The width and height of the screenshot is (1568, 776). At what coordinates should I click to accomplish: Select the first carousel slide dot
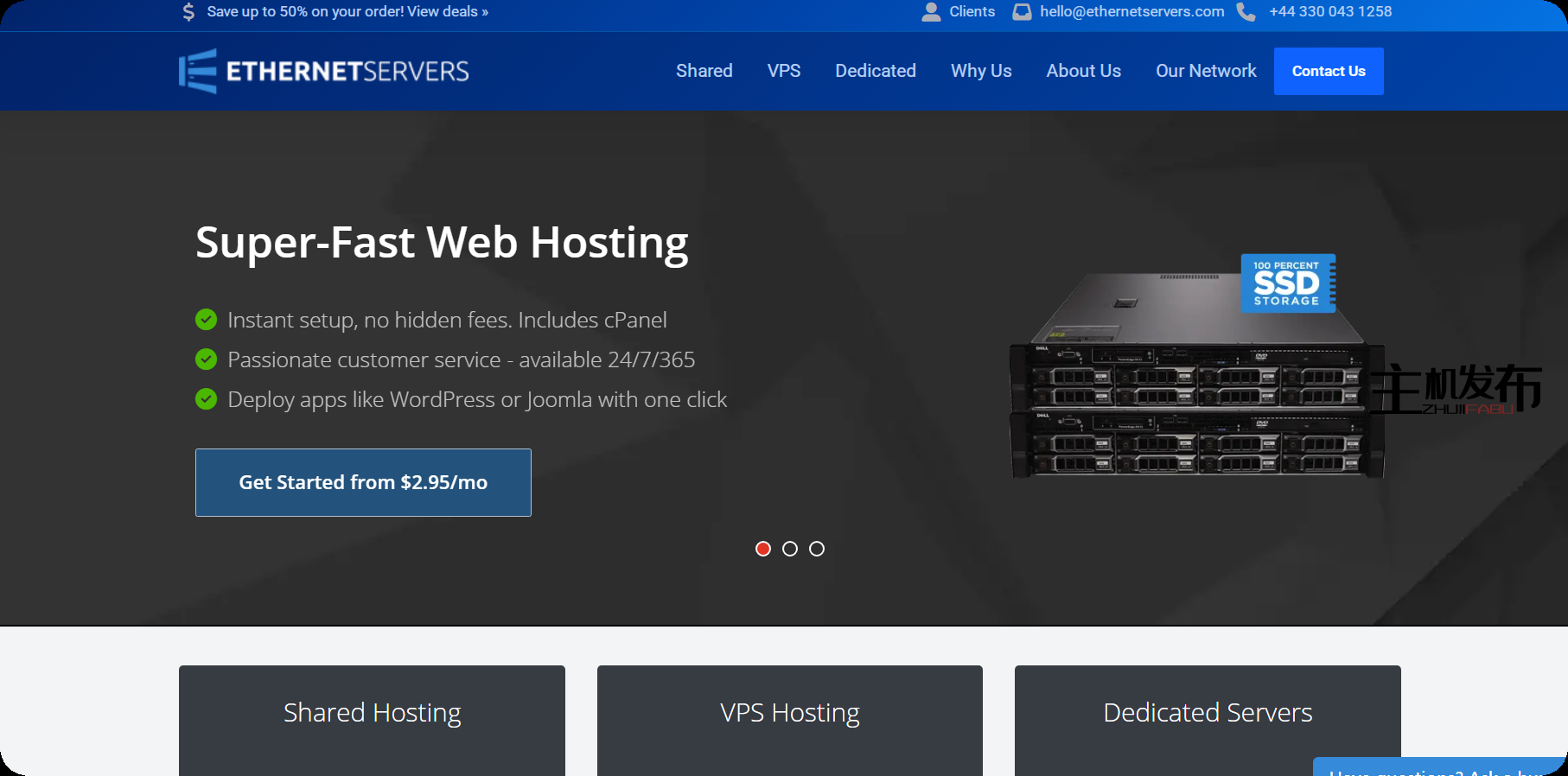coord(763,549)
